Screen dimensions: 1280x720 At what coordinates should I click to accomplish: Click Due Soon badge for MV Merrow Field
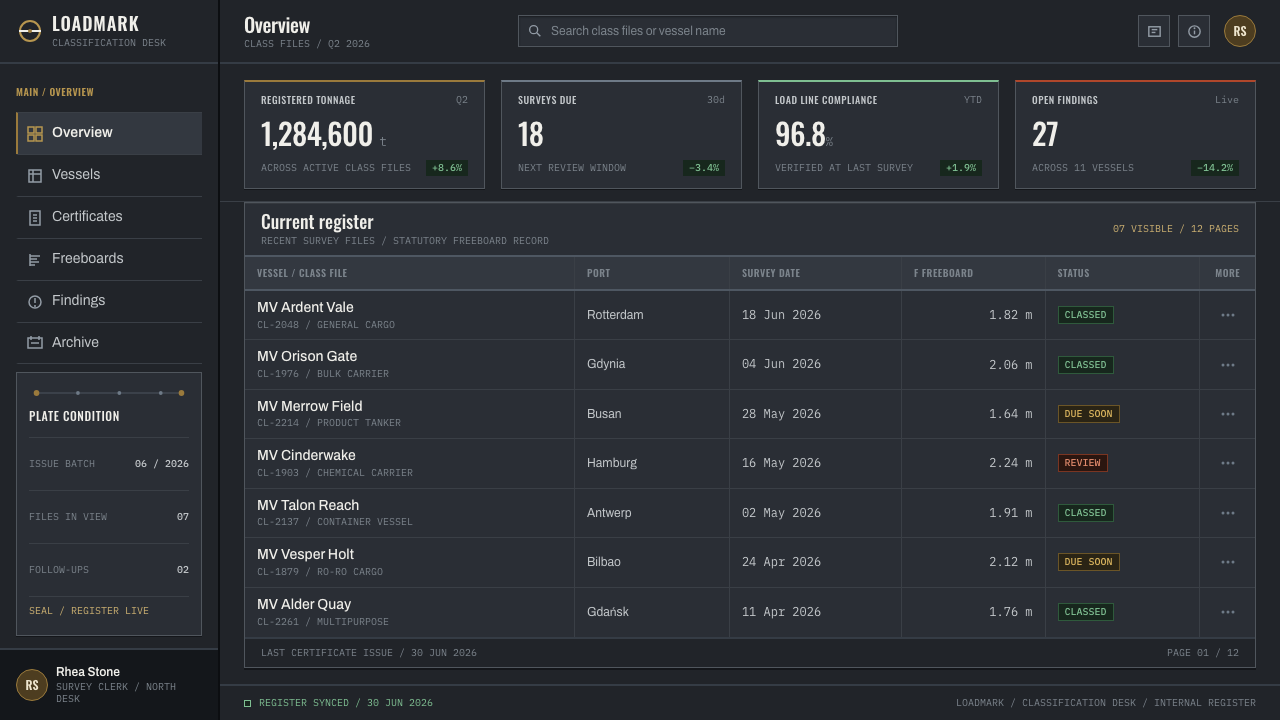pos(1089,414)
